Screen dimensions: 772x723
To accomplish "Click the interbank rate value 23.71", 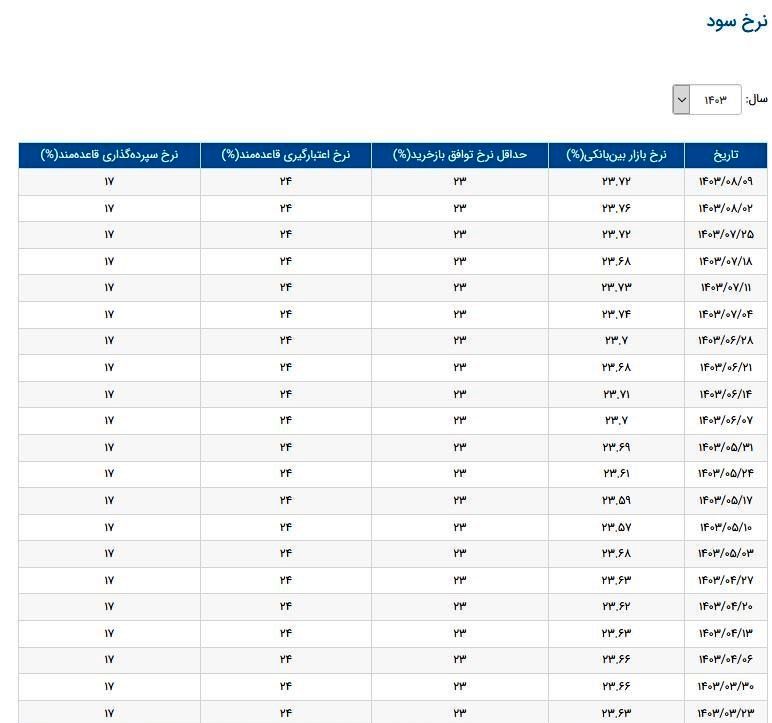I will (616, 394).
